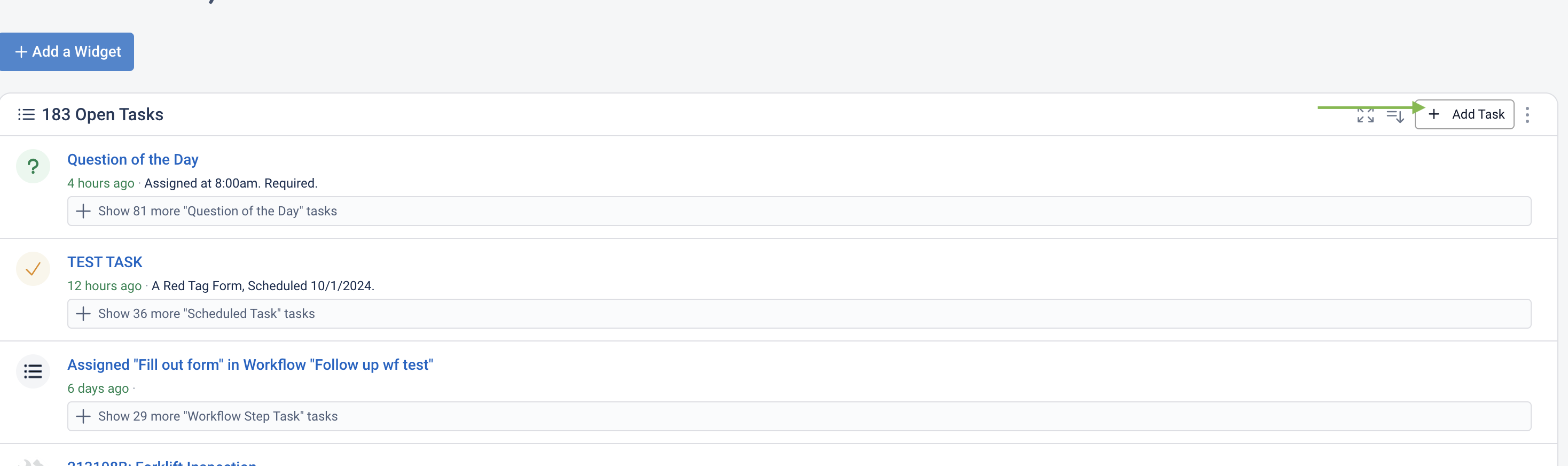
Task: Click the plus icon inside Add Task button
Action: pos(1433,114)
